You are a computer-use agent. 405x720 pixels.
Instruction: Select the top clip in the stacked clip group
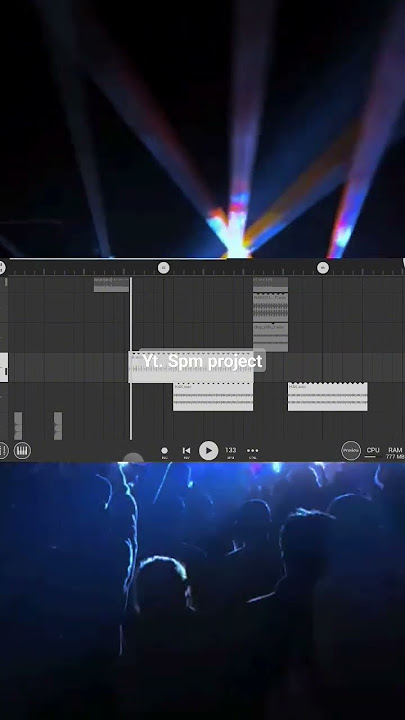(270, 285)
